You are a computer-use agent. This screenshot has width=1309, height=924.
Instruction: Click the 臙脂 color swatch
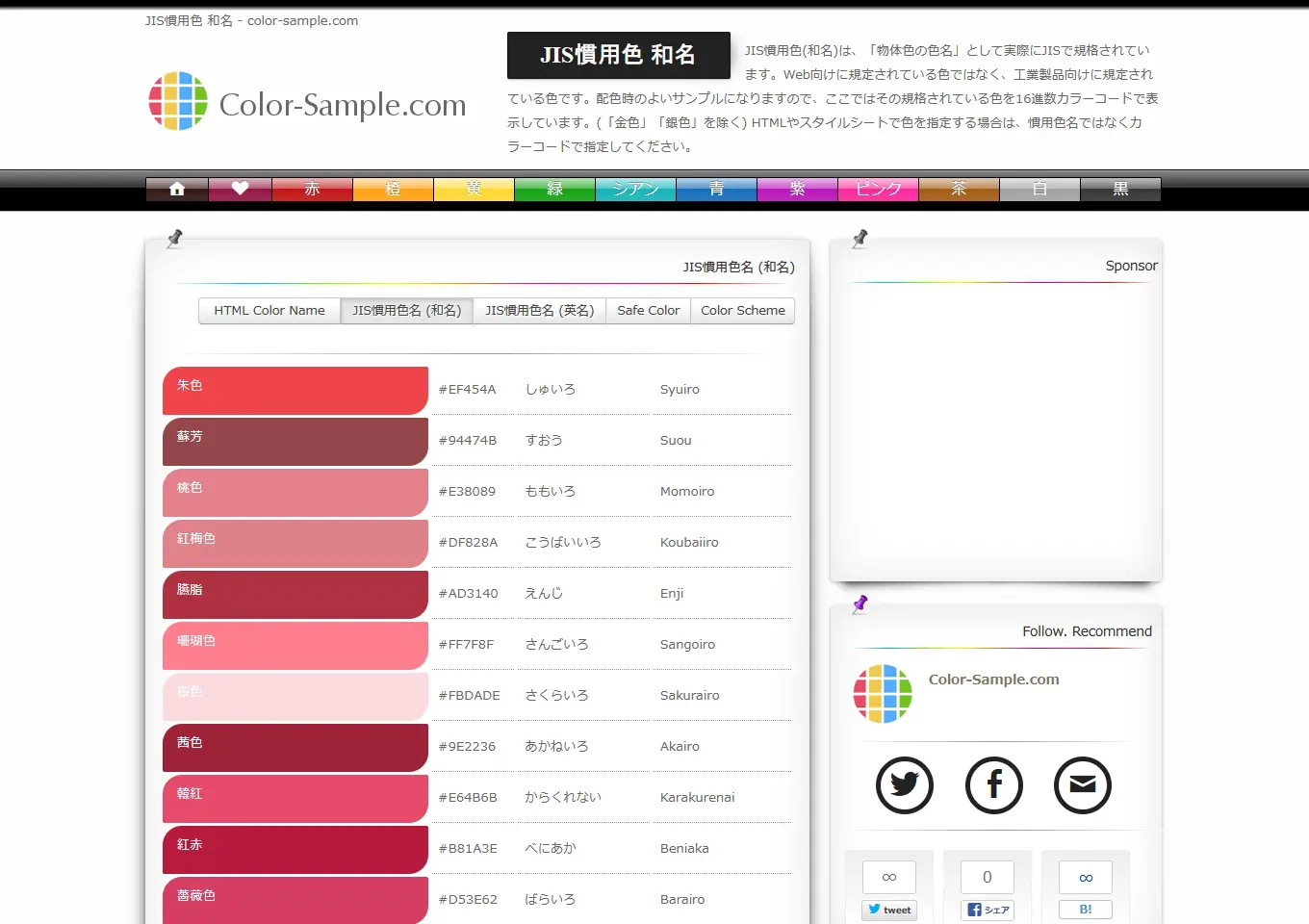tap(295, 595)
